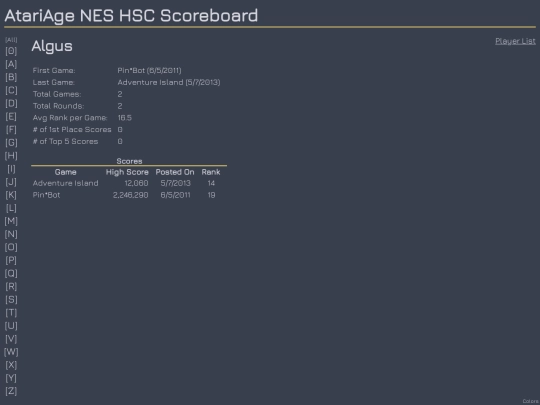This screenshot has width=540, height=405.
Task: Filter players by letter [Y]
Action: click(11, 378)
